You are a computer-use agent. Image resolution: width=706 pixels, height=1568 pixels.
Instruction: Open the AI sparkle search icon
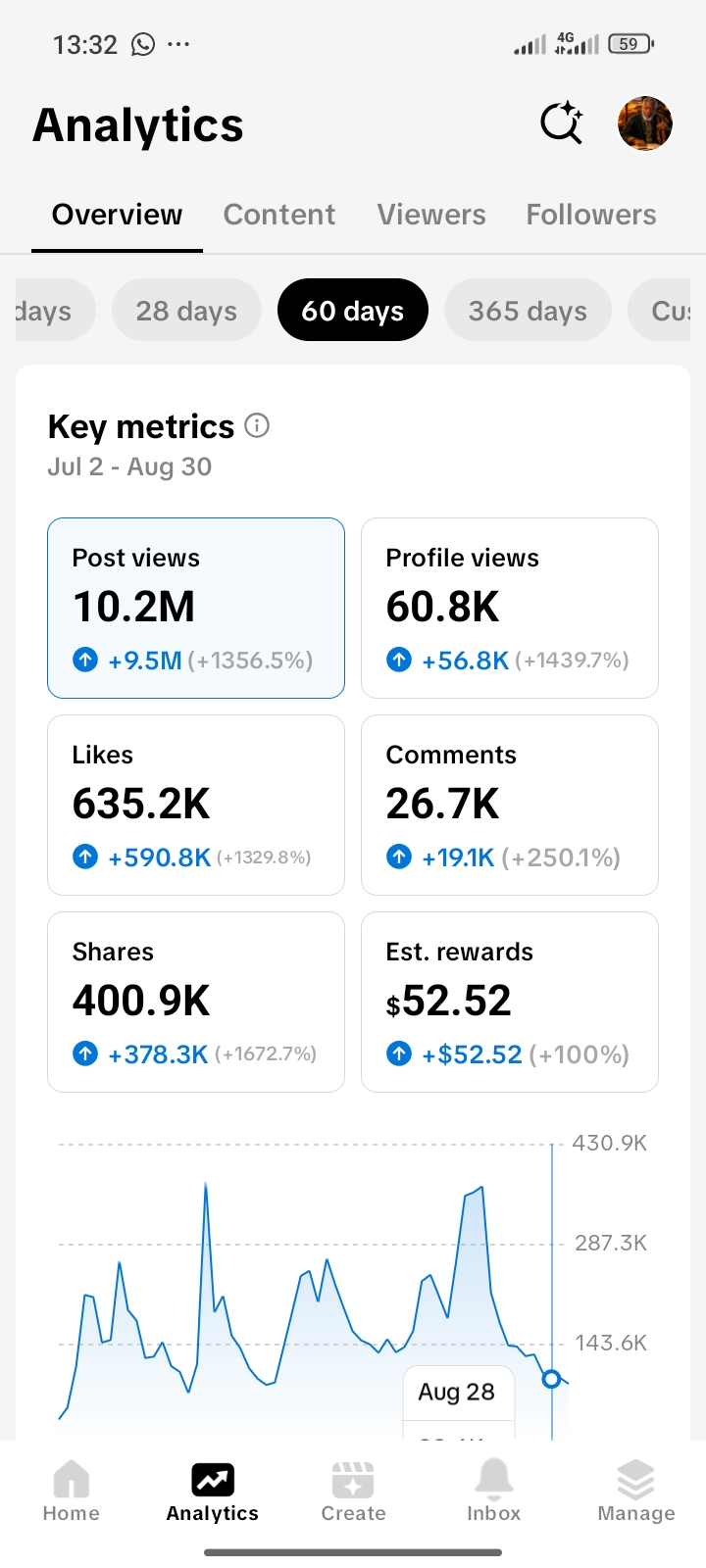pos(562,123)
